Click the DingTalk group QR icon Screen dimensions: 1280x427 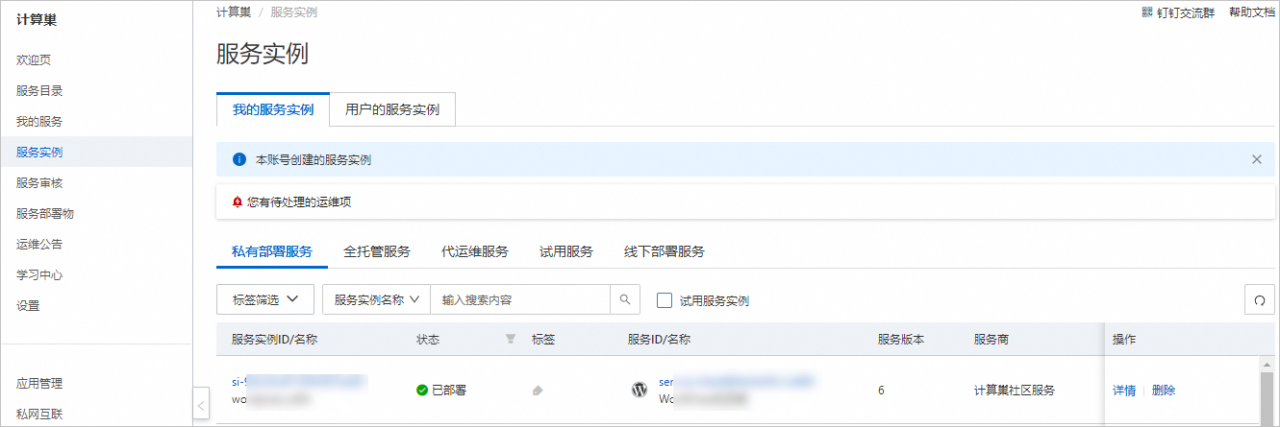[1147, 13]
